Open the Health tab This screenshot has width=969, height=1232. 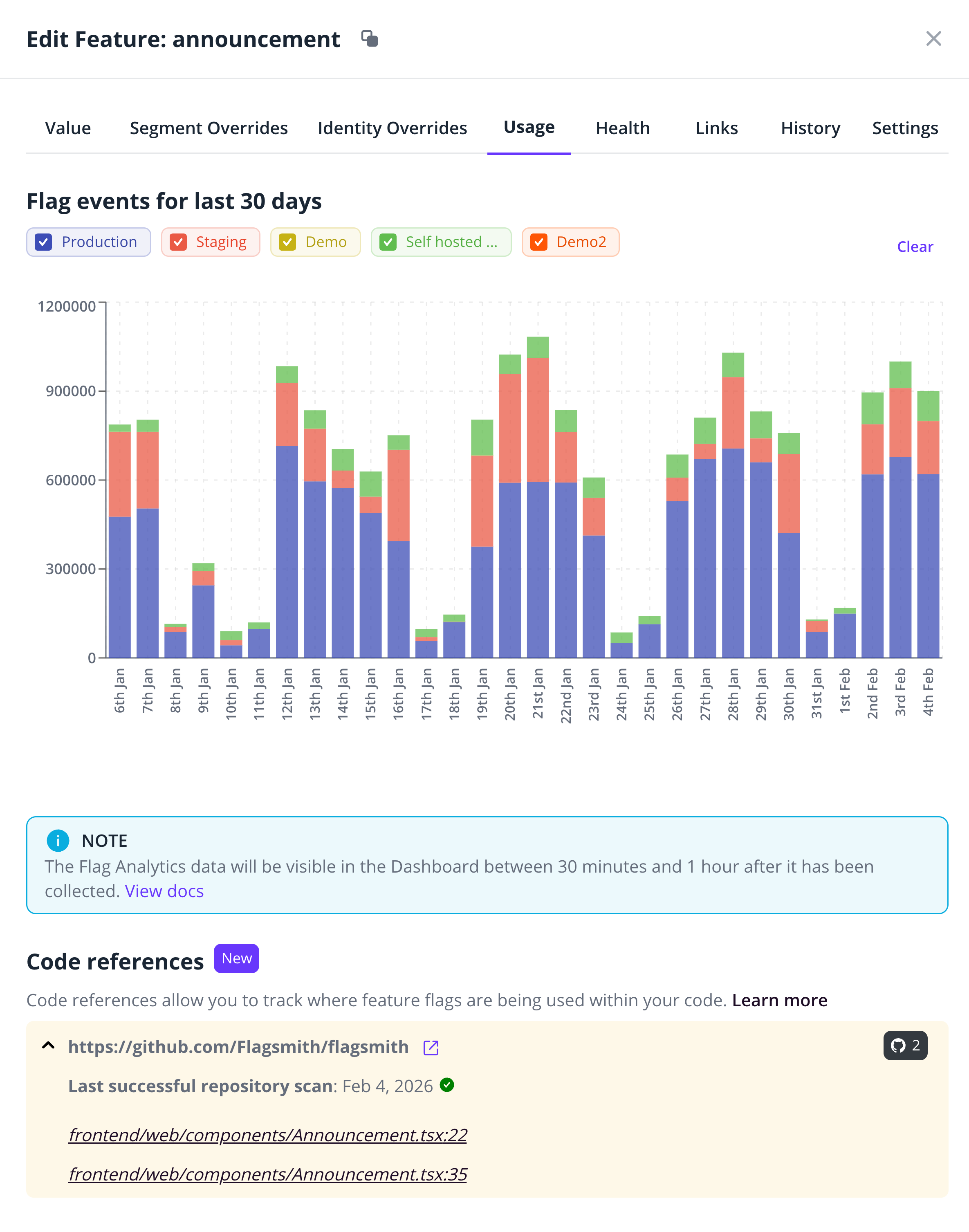tap(622, 128)
